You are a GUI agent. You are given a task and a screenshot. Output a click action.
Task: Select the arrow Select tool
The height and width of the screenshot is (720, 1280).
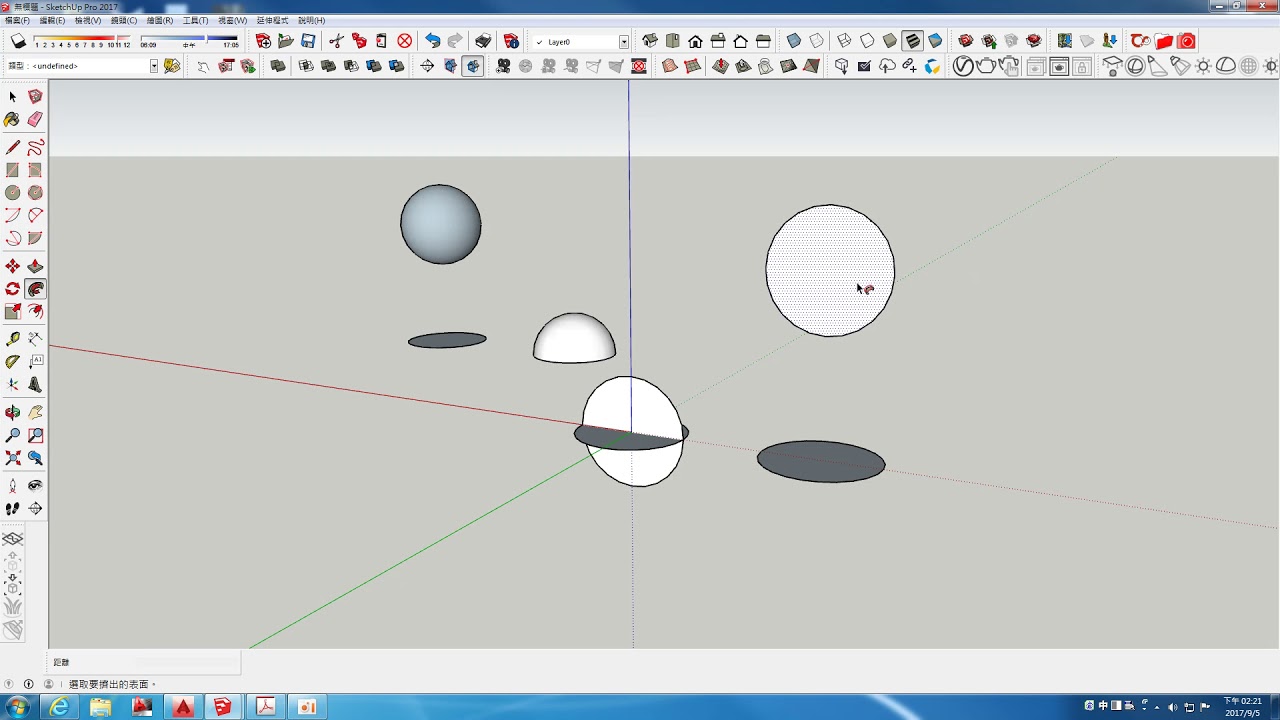coord(12,97)
